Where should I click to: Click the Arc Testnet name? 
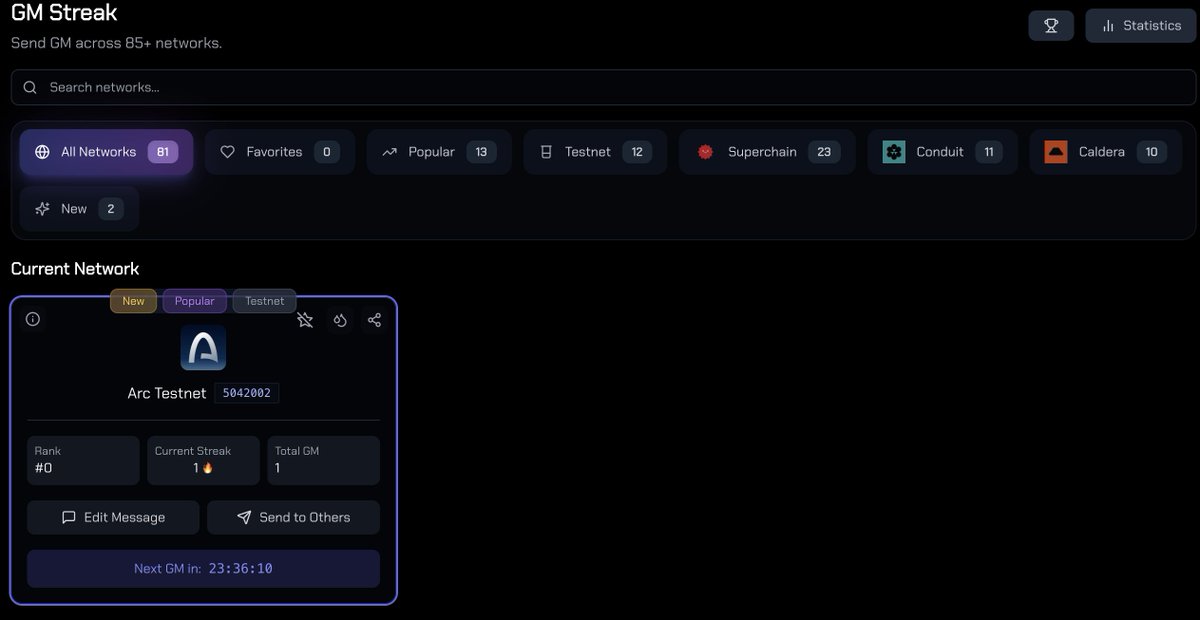[x=167, y=393]
